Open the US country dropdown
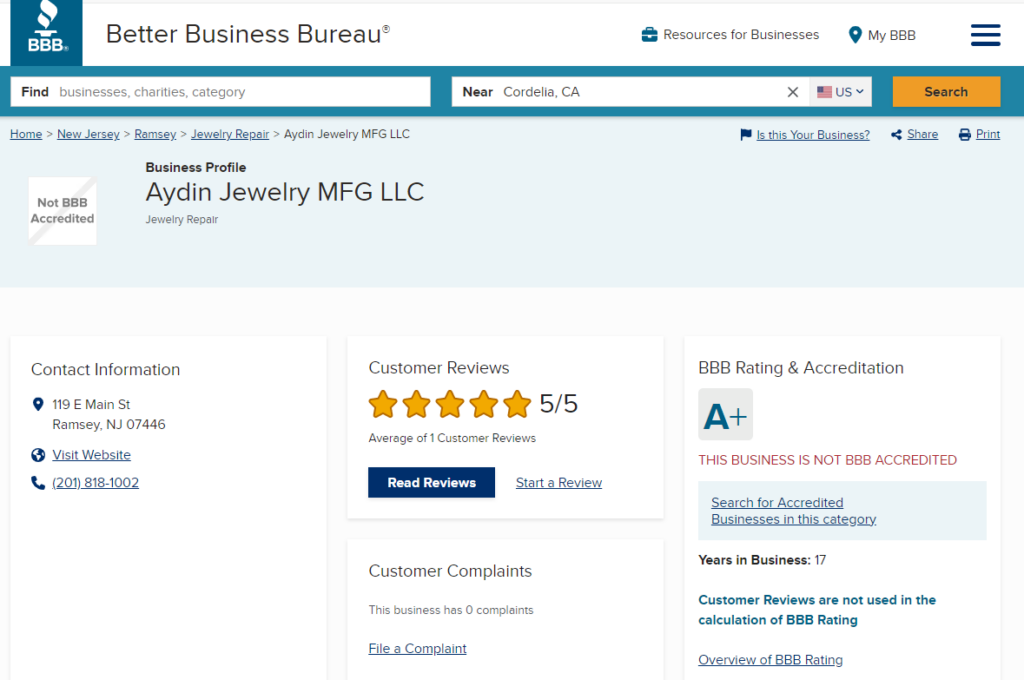 (840, 92)
